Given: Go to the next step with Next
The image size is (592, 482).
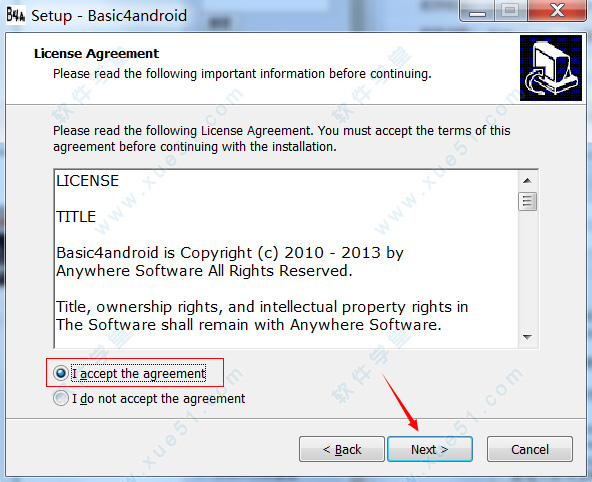Looking at the screenshot, I should [430, 449].
